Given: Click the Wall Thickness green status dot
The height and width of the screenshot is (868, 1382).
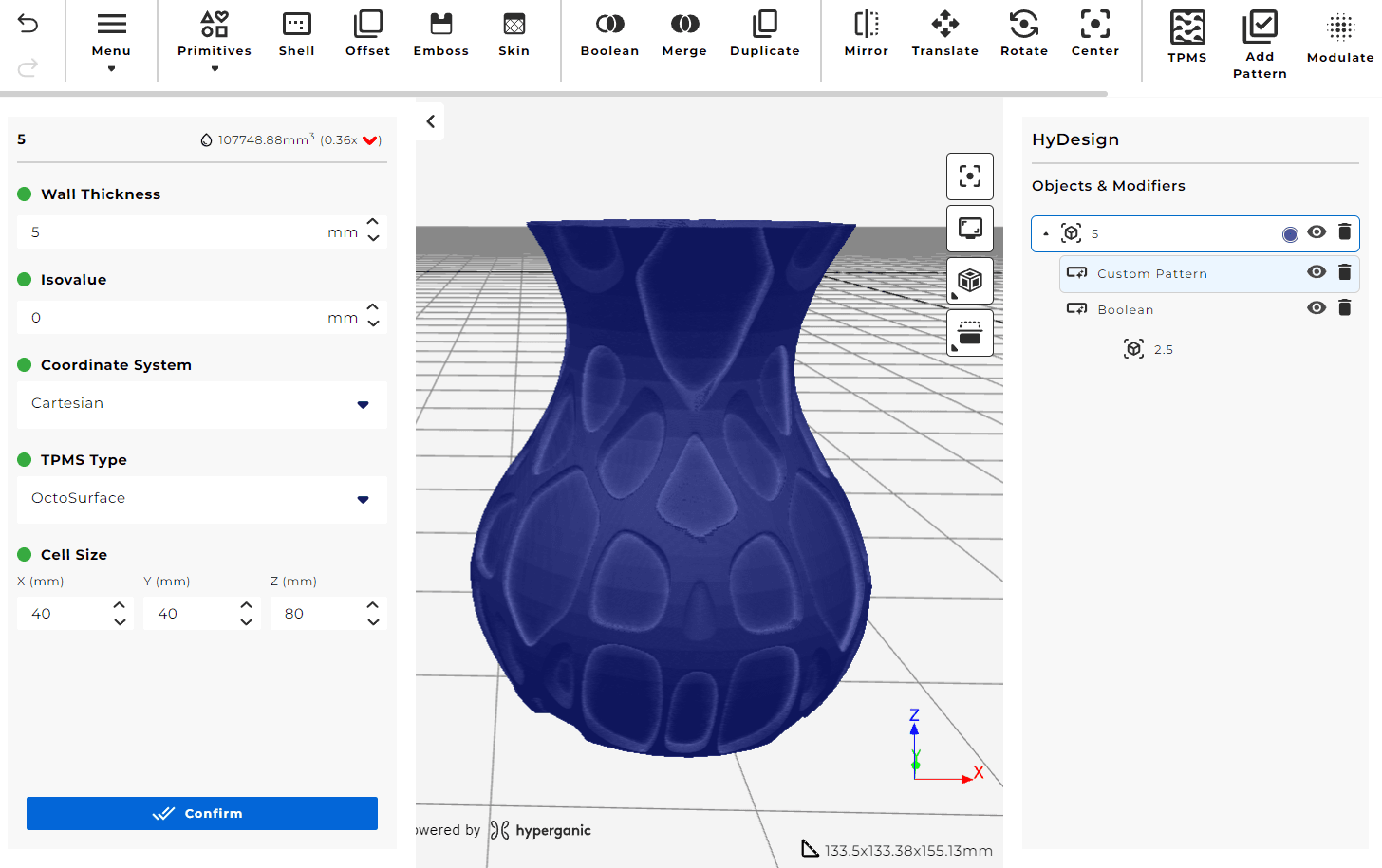Looking at the screenshot, I should 25,194.
